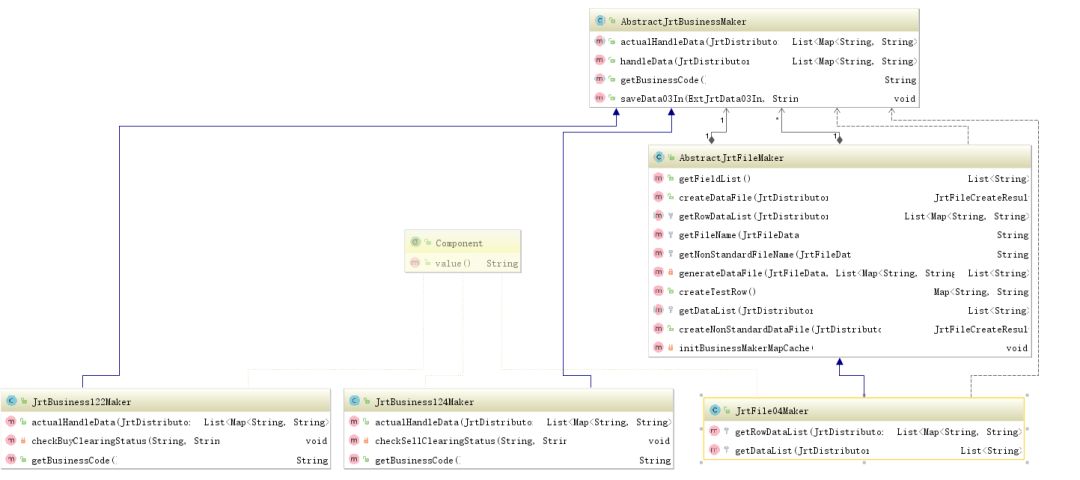The height and width of the screenshot is (480, 1080).
Task: Click method icon beside createNonStandardDataFile
Action: coord(658,329)
